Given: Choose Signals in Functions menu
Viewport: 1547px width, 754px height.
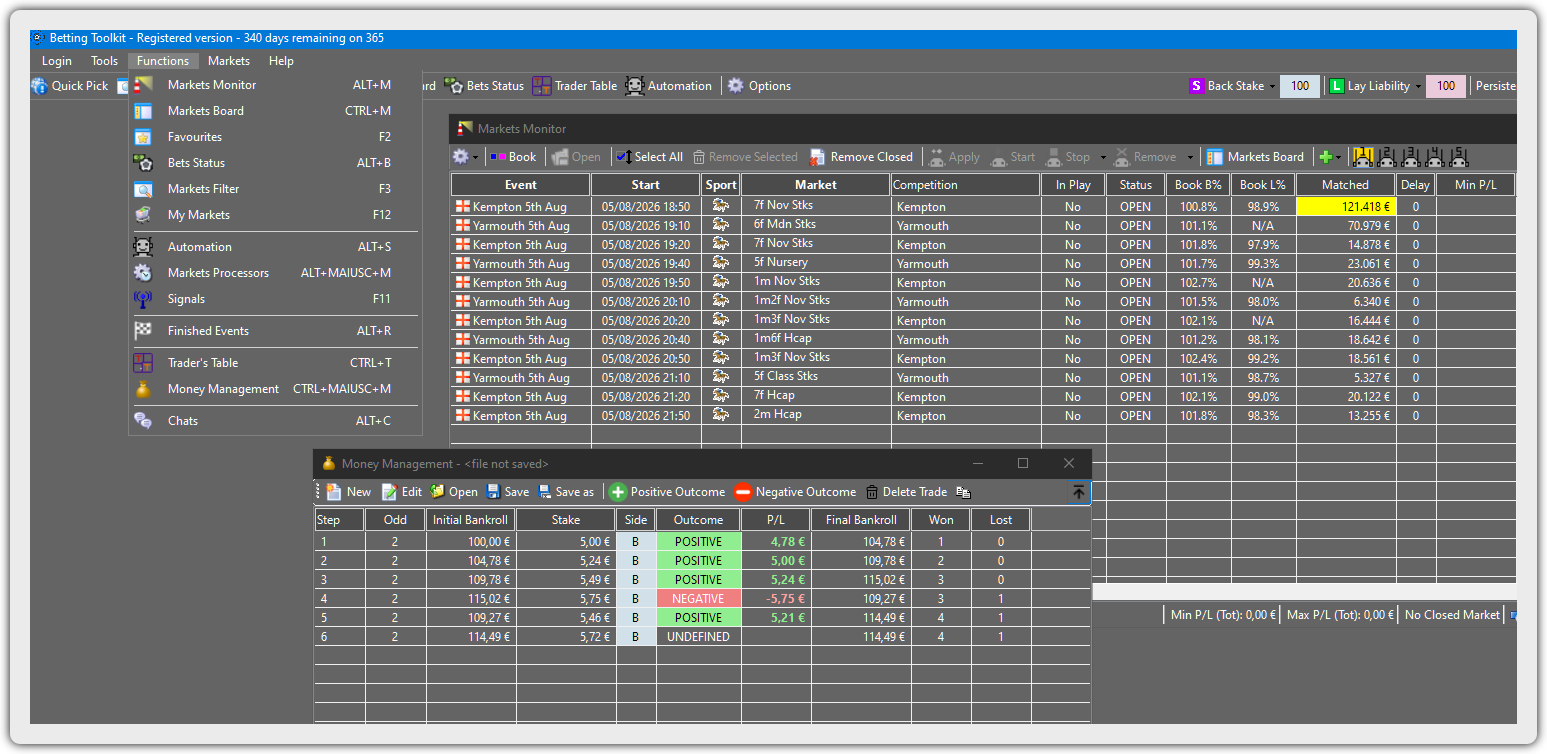Looking at the screenshot, I should click(275, 299).
